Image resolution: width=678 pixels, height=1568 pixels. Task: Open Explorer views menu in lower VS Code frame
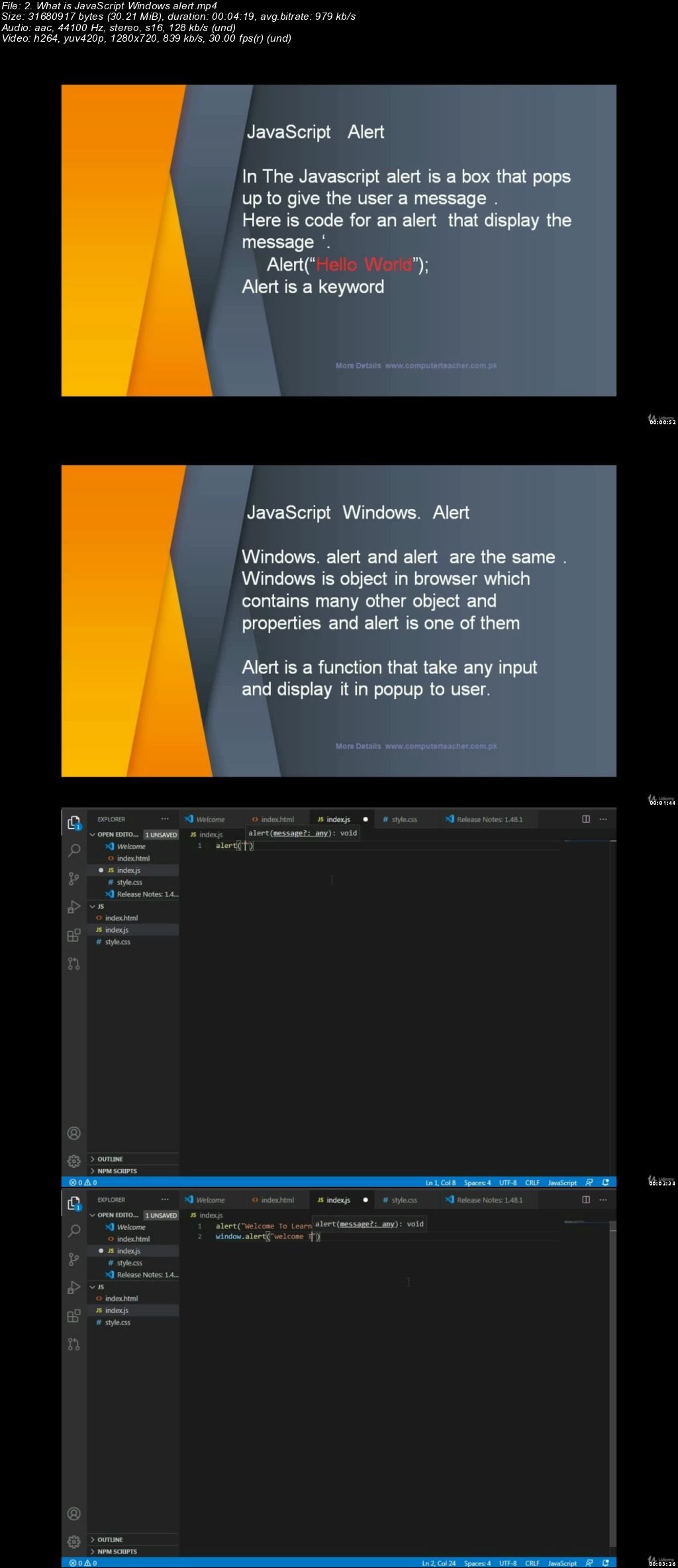click(165, 1199)
